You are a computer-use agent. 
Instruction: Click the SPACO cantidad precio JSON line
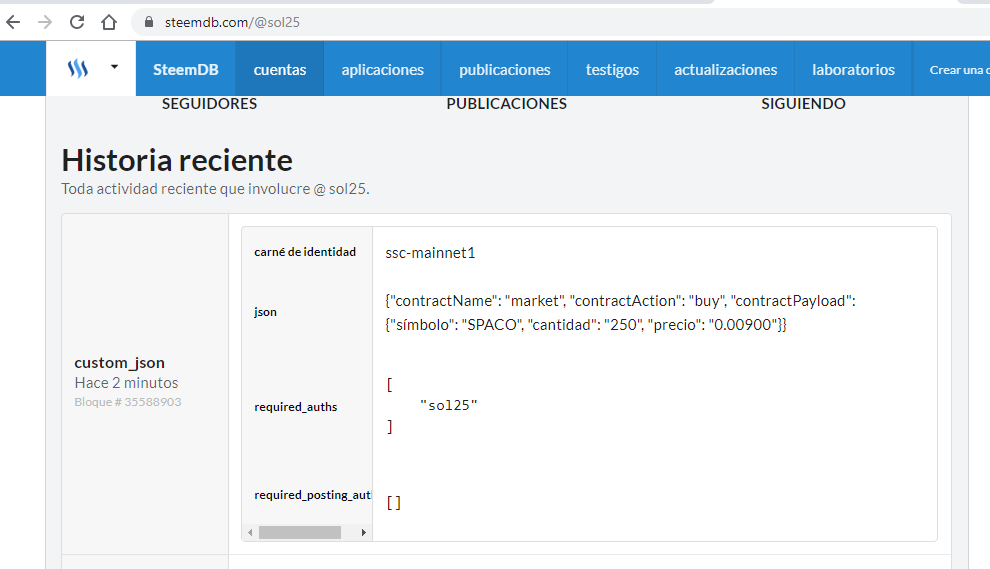point(586,325)
